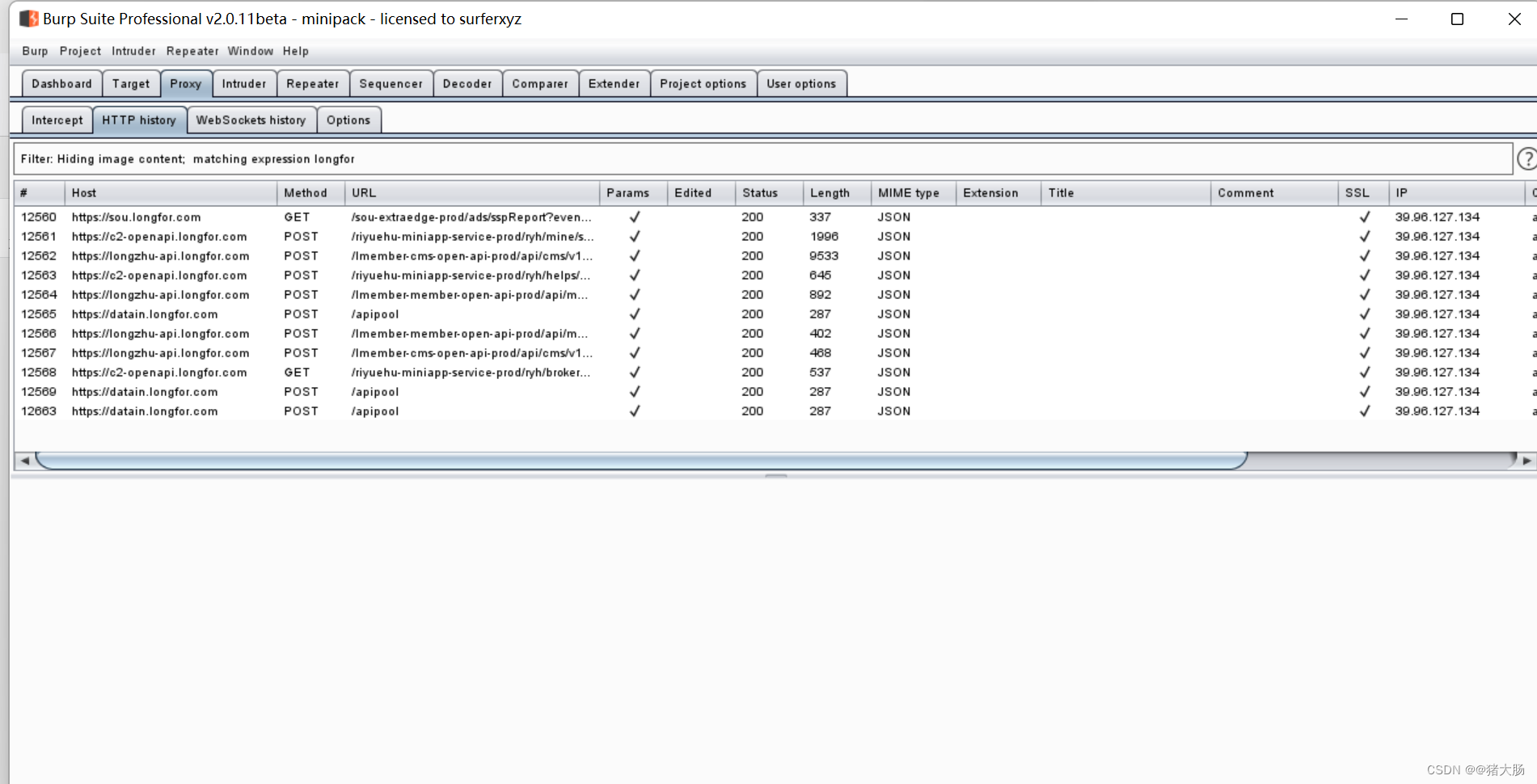The image size is (1537, 784).
Task: Select request row number 12561
Action: pos(775,236)
